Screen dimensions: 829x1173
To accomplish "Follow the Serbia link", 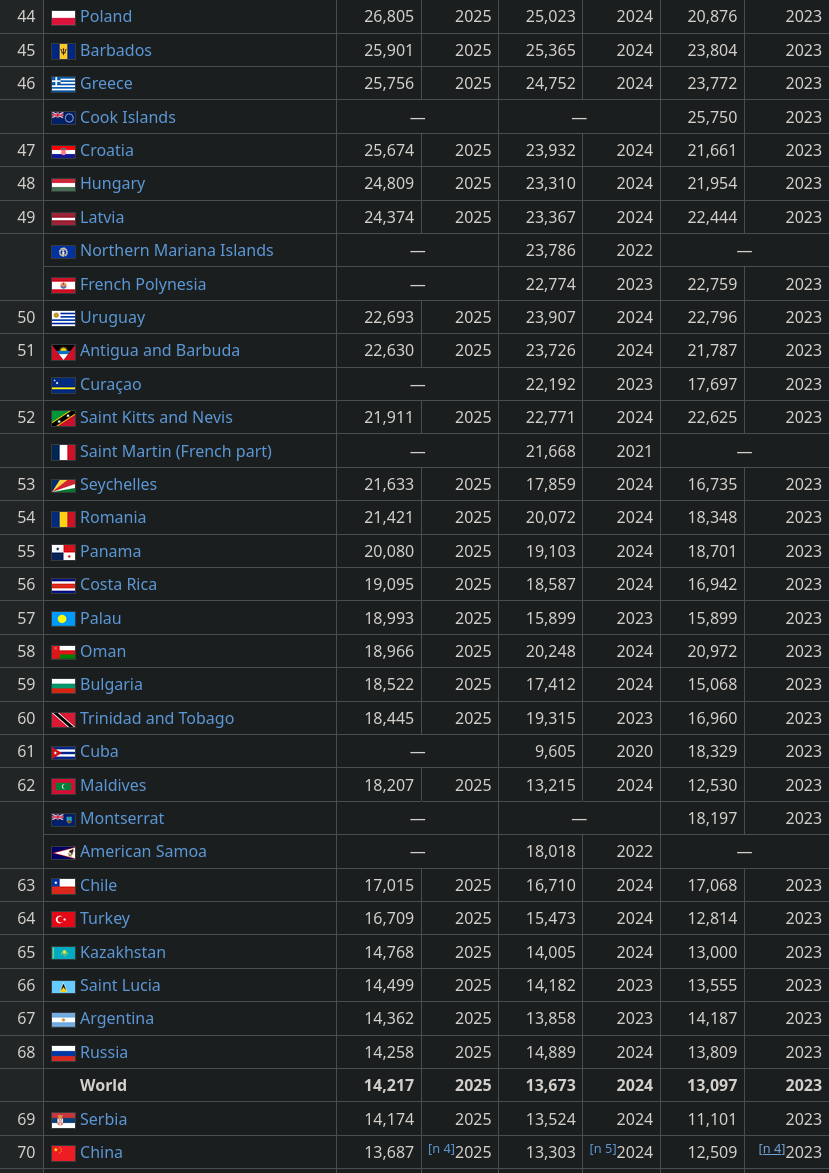I will click(x=103, y=1120).
